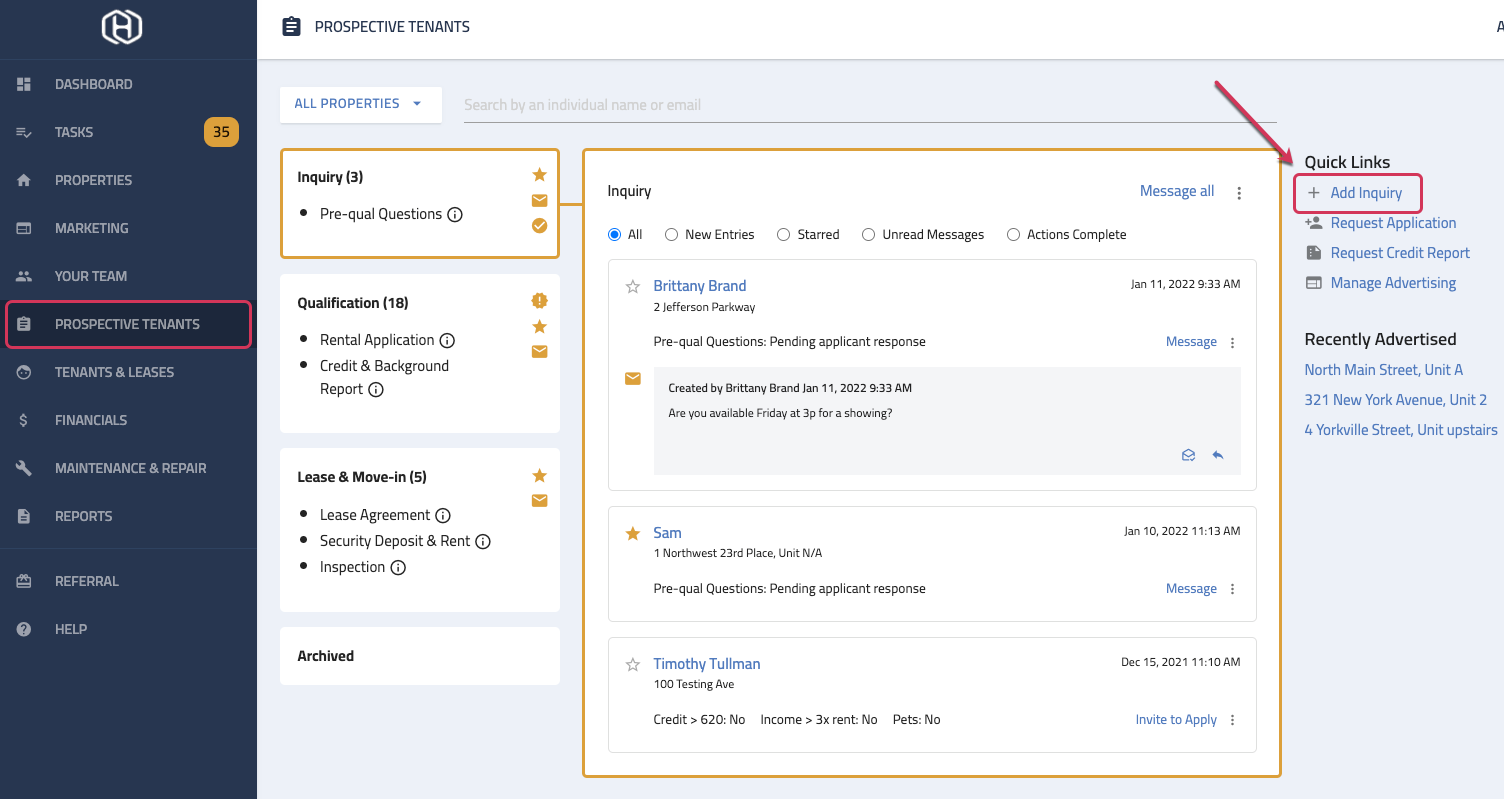Viewport: 1504px width, 799px height.
Task: Click the reply arrow on Brittany's message
Action: click(x=1218, y=455)
